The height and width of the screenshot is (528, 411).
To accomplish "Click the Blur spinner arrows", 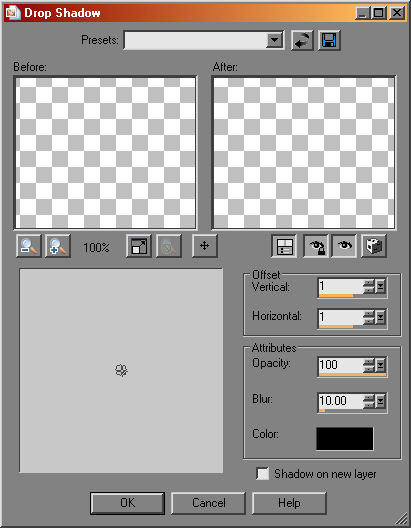I will [370, 401].
